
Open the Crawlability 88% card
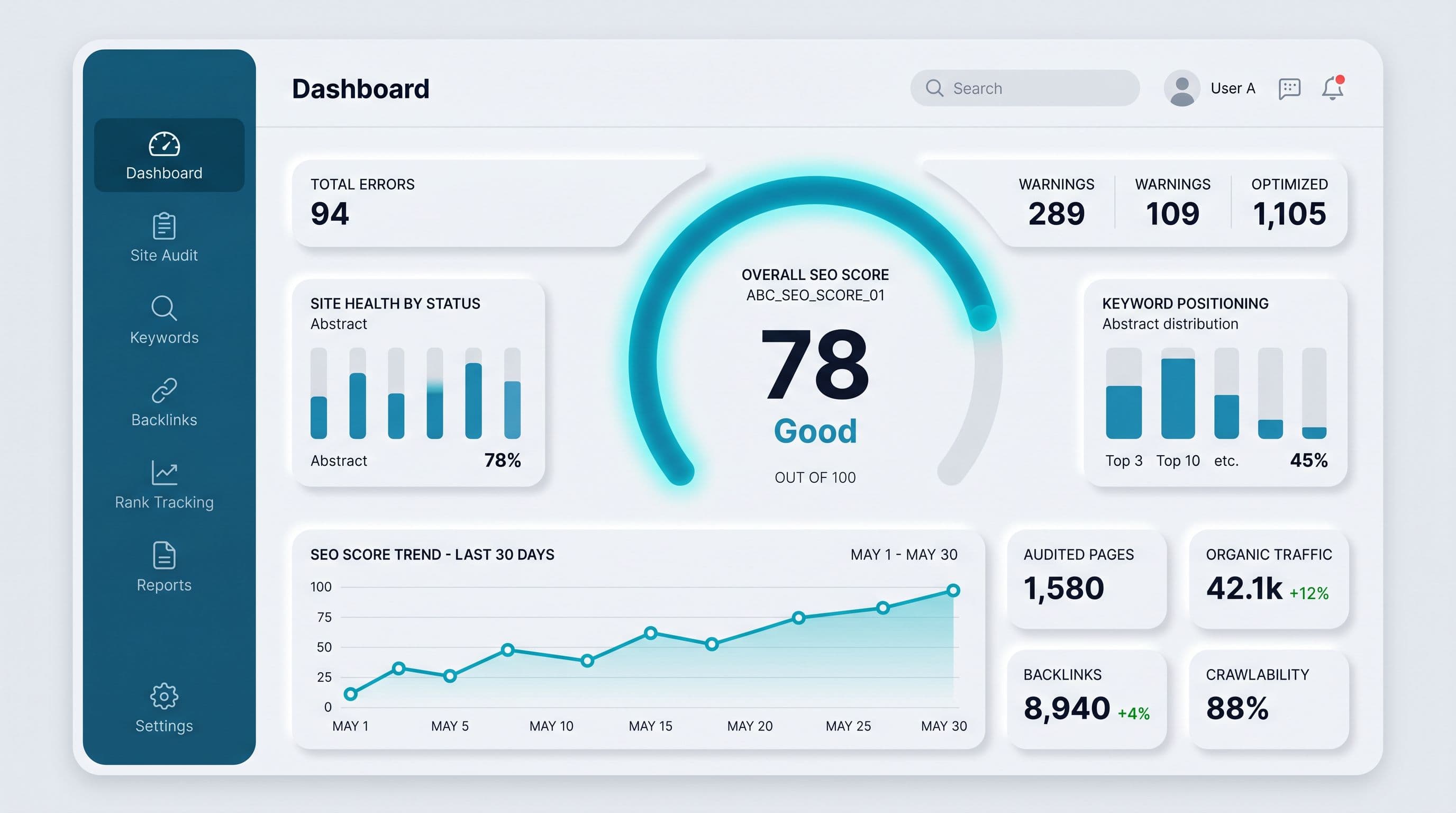[x=1269, y=700]
